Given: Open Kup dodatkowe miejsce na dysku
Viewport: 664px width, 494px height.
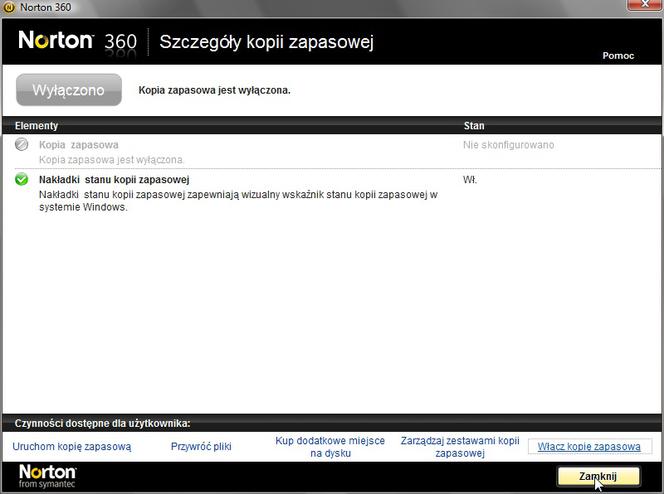Looking at the screenshot, I should point(330,447).
